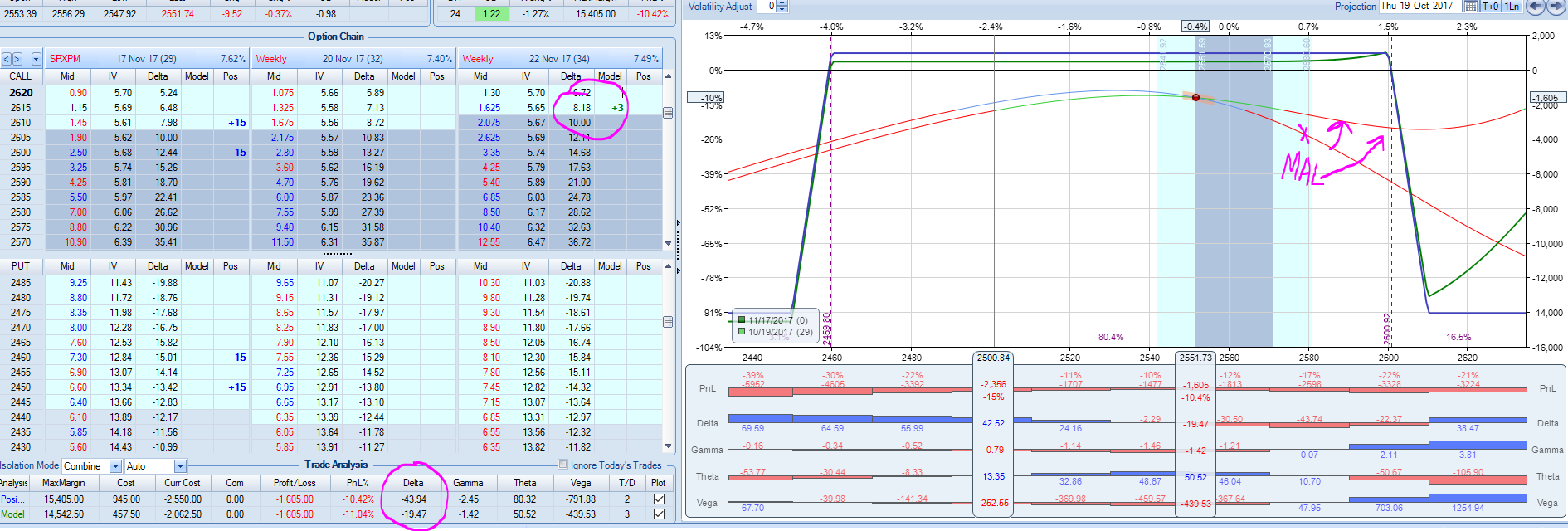Step projection date back with left arrow
This screenshot has width=1568, height=531.
(1536, 7)
